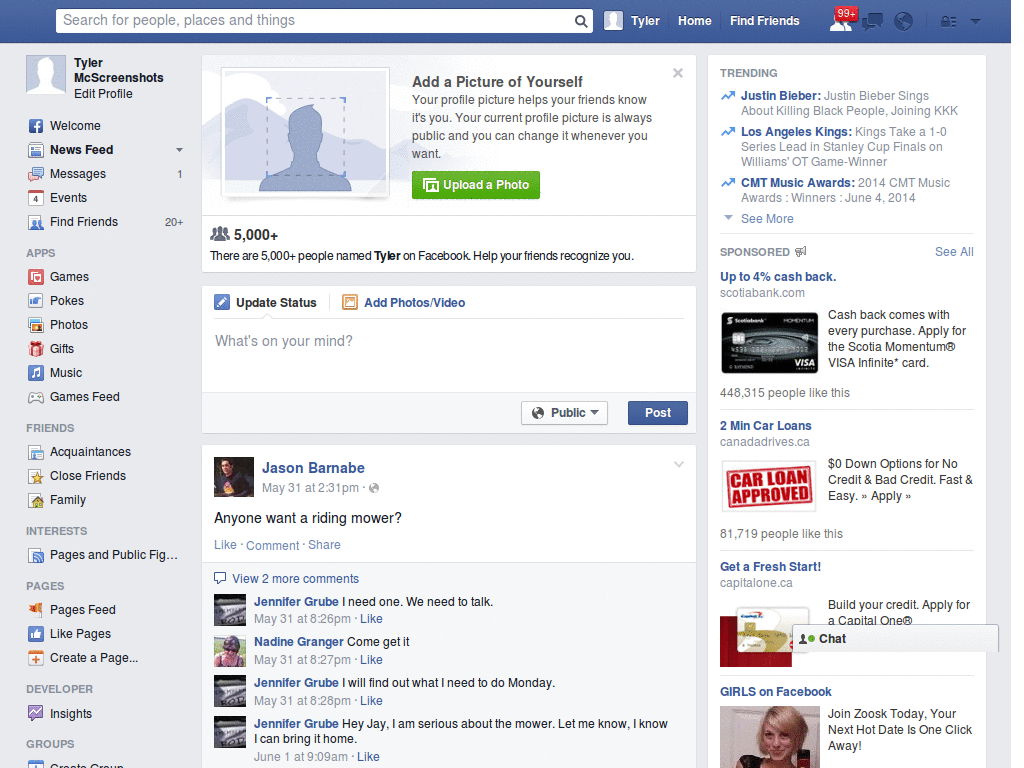Open 2 Min Car Loans ad link
This screenshot has width=1024, height=768.
(x=765, y=426)
